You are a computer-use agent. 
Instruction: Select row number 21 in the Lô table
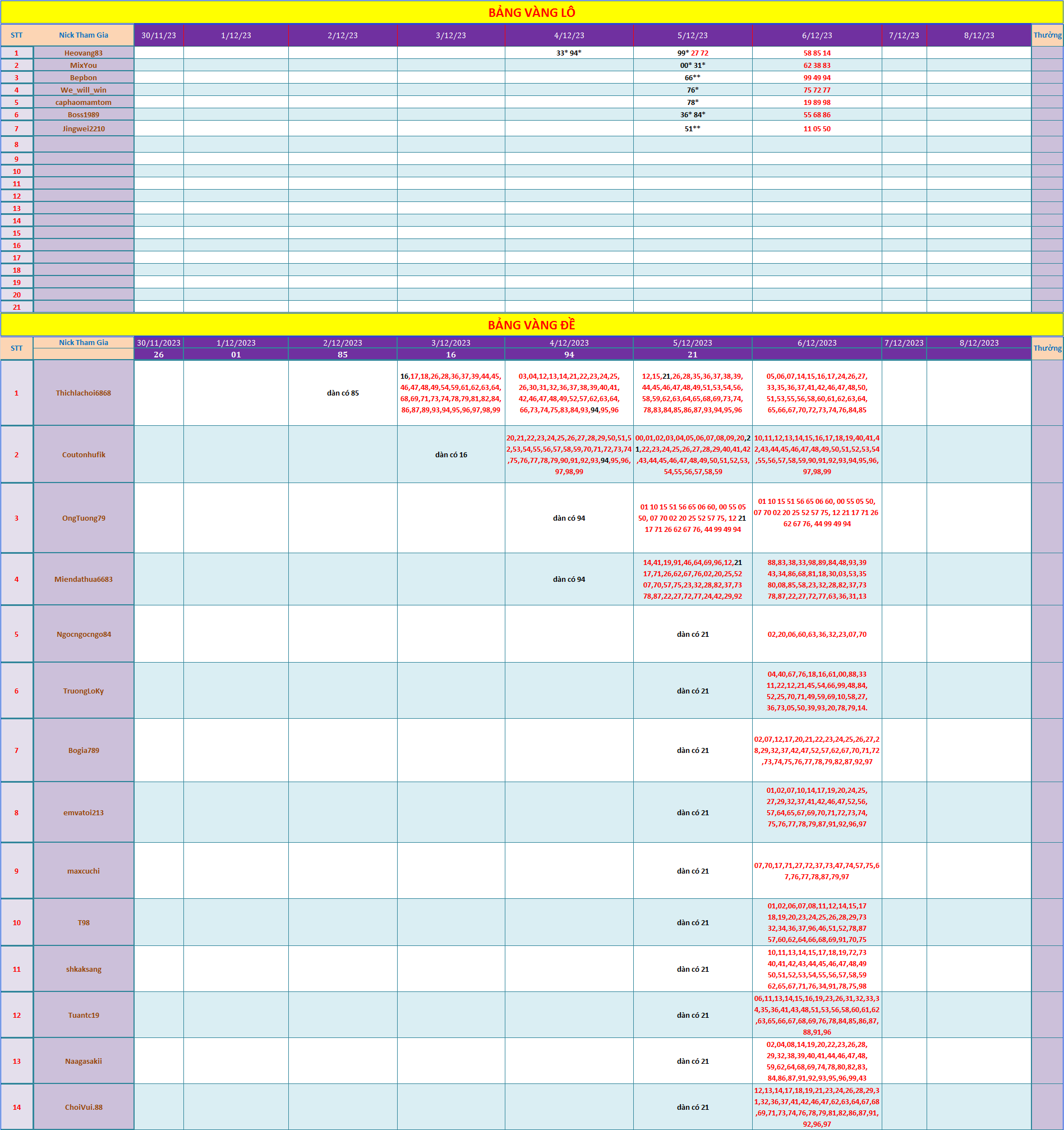point(16,307)
